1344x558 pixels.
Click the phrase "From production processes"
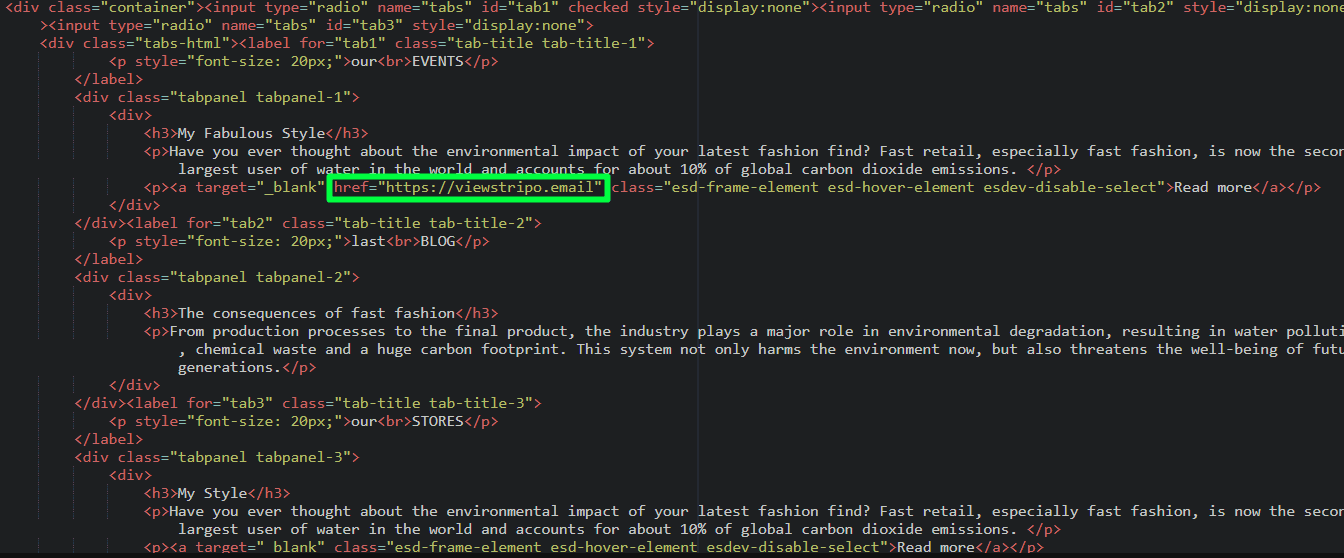pyautogui.click(x=277, y=331)
